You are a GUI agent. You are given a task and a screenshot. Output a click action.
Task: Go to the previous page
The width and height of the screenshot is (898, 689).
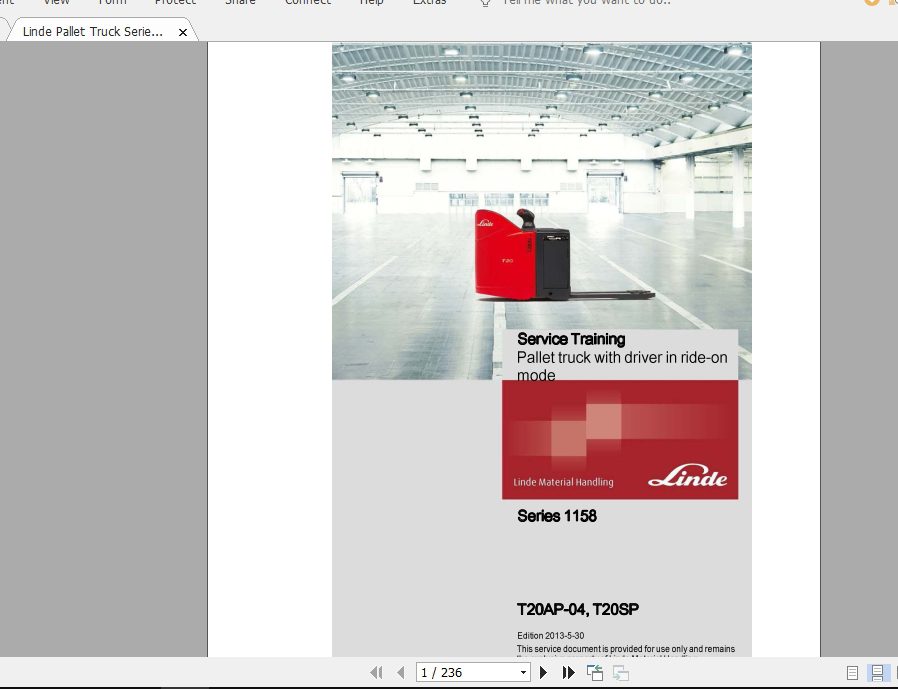point(401,672)
